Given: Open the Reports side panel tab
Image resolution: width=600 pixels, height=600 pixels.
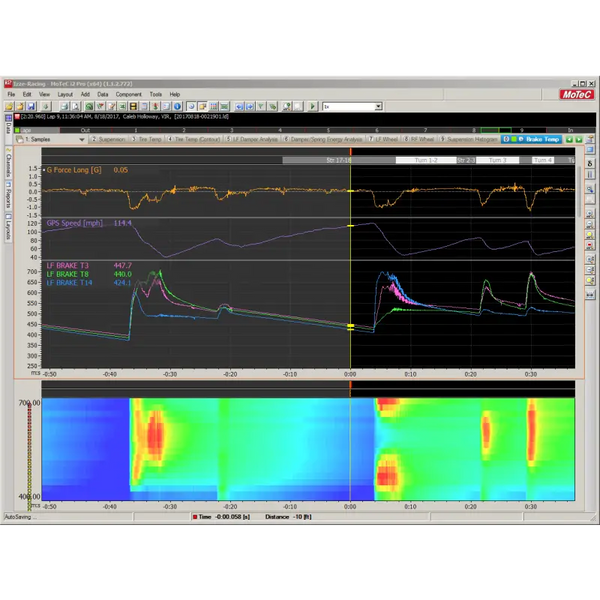Looking at the screenshot, I should (8, 197).
